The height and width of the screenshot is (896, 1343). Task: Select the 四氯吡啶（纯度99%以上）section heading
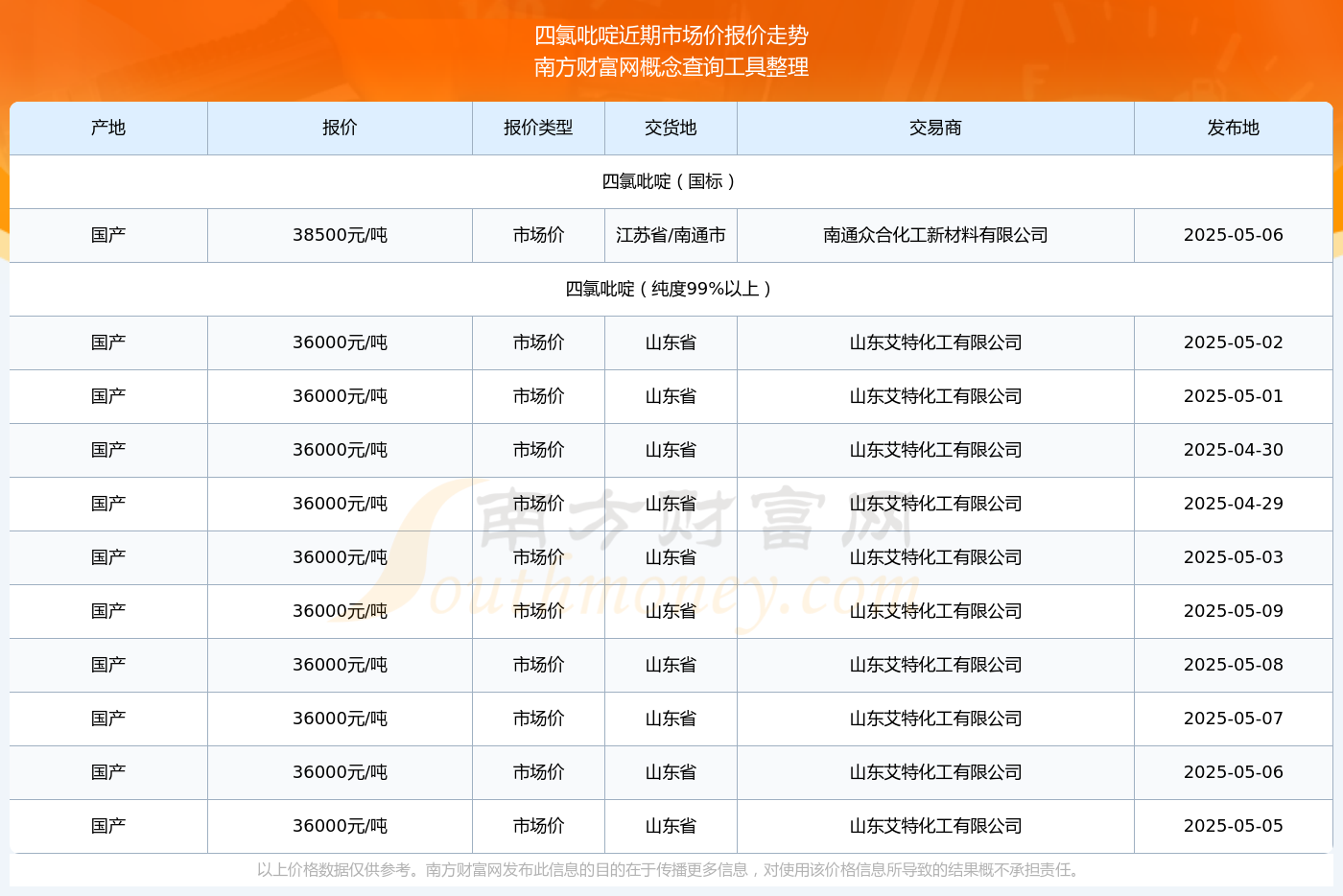coord(671,289)
